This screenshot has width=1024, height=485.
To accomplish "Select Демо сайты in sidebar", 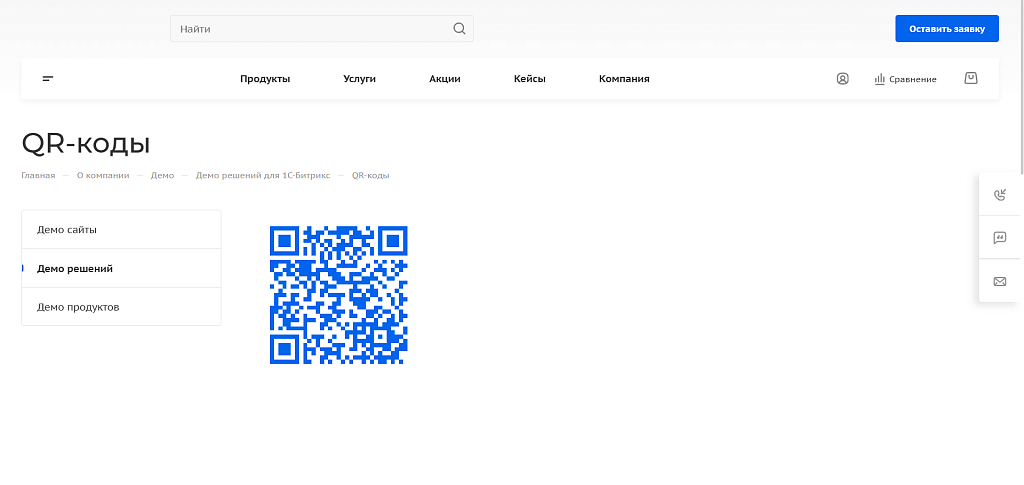I will coord(121,229).
